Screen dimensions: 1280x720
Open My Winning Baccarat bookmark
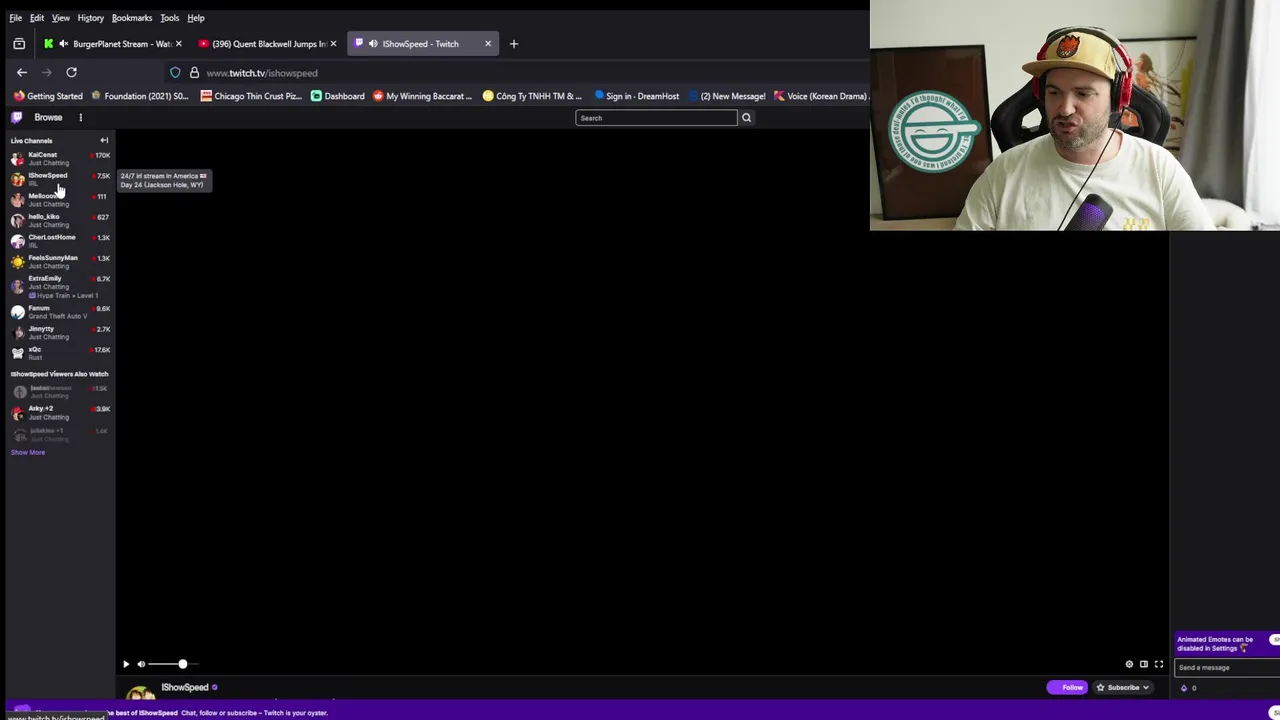click(x=423, y=96)
